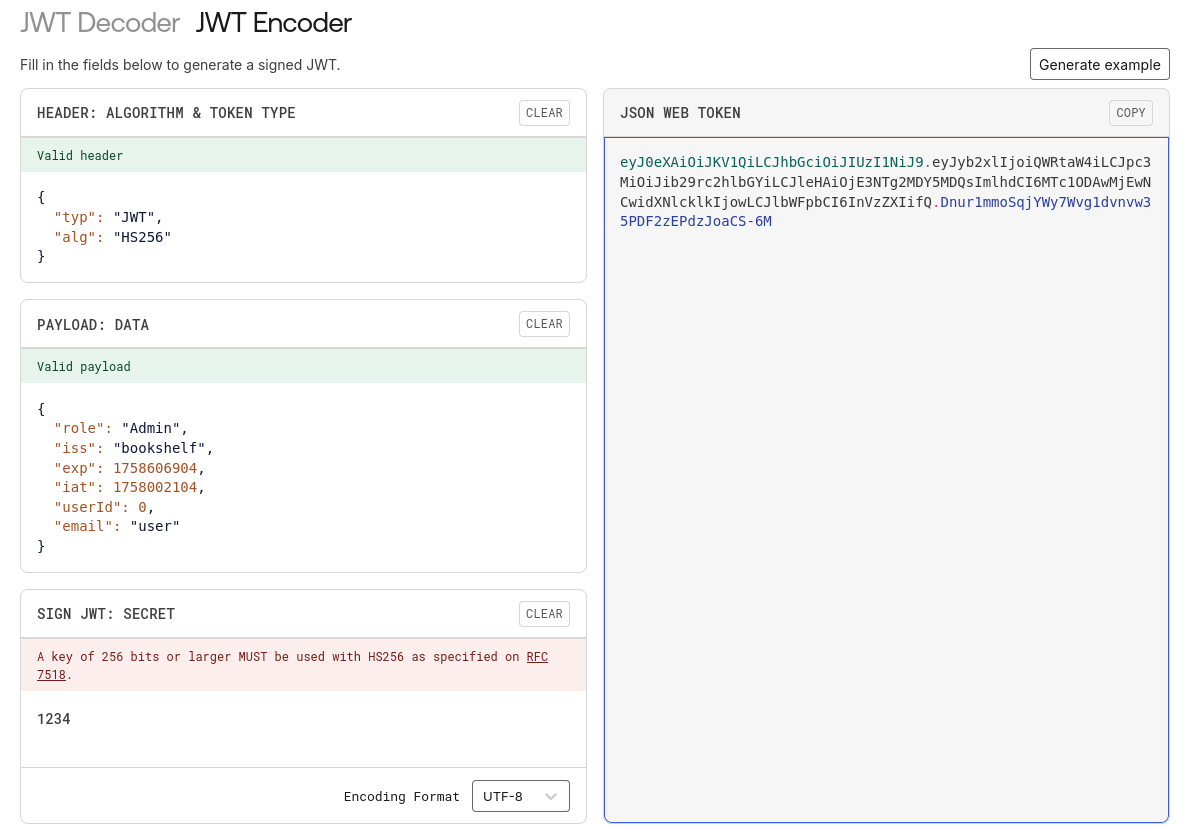Viewport: 1186px width, 828px height.
Task: Clear the header algorithm section
Action: tap(544, 113)
